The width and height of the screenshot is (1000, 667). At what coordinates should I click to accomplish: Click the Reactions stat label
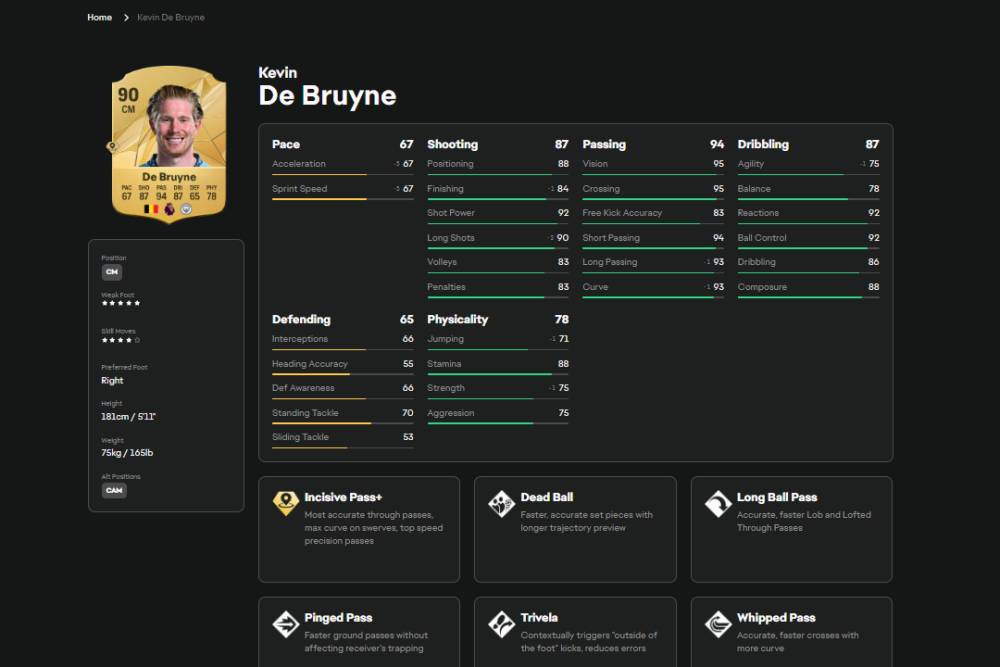[758, 213]
